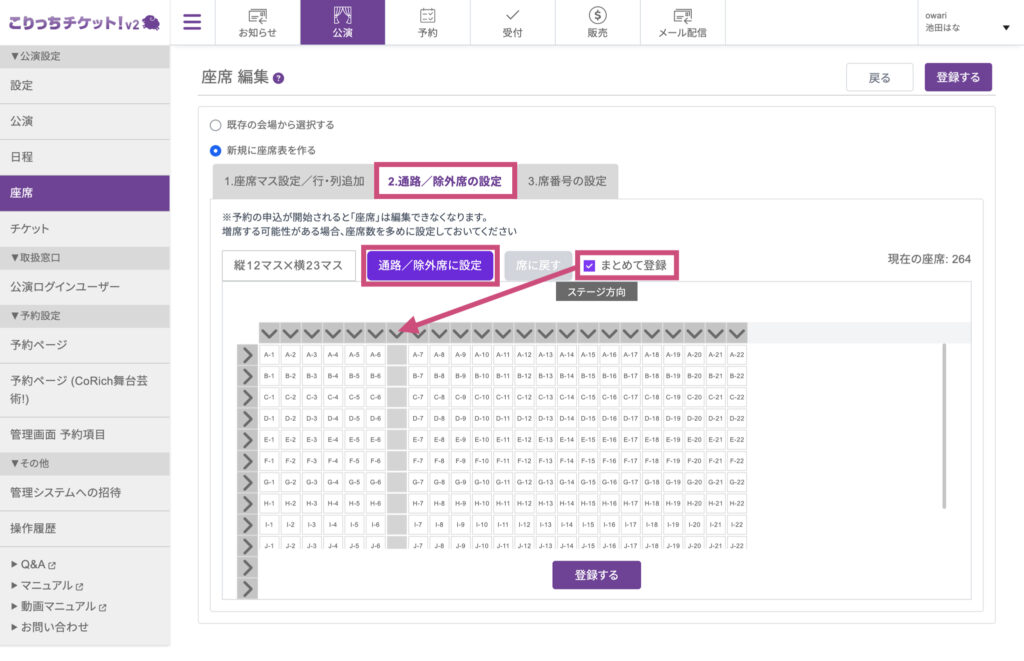1024x661 pixels.
Task: Expand the owari user account dropdown
Action: pyautogui.click(x=1006, y=27)
